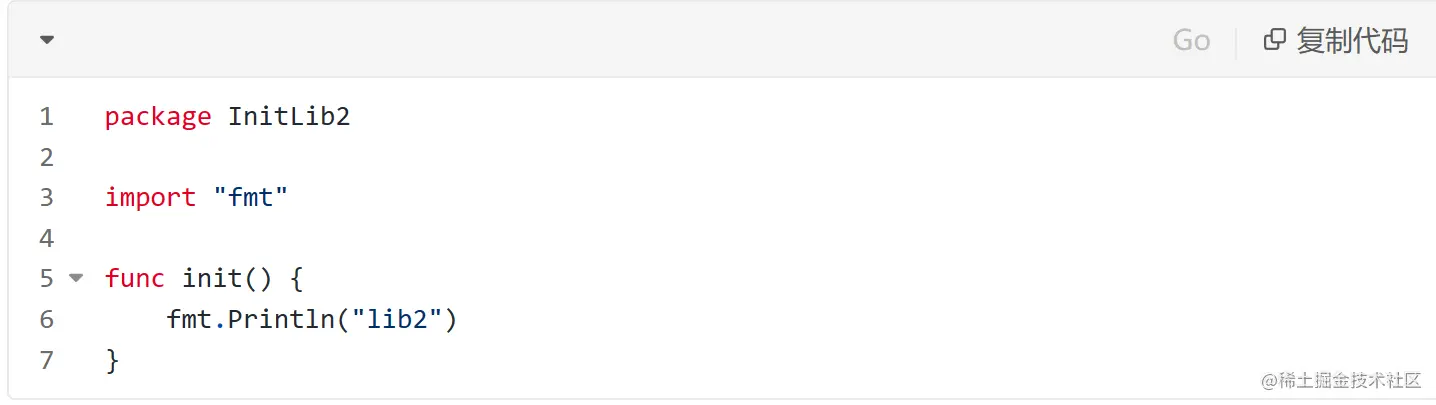Click empty line number 2
The height and width of the screenshot is (405, 1436).
coord(46,157)
